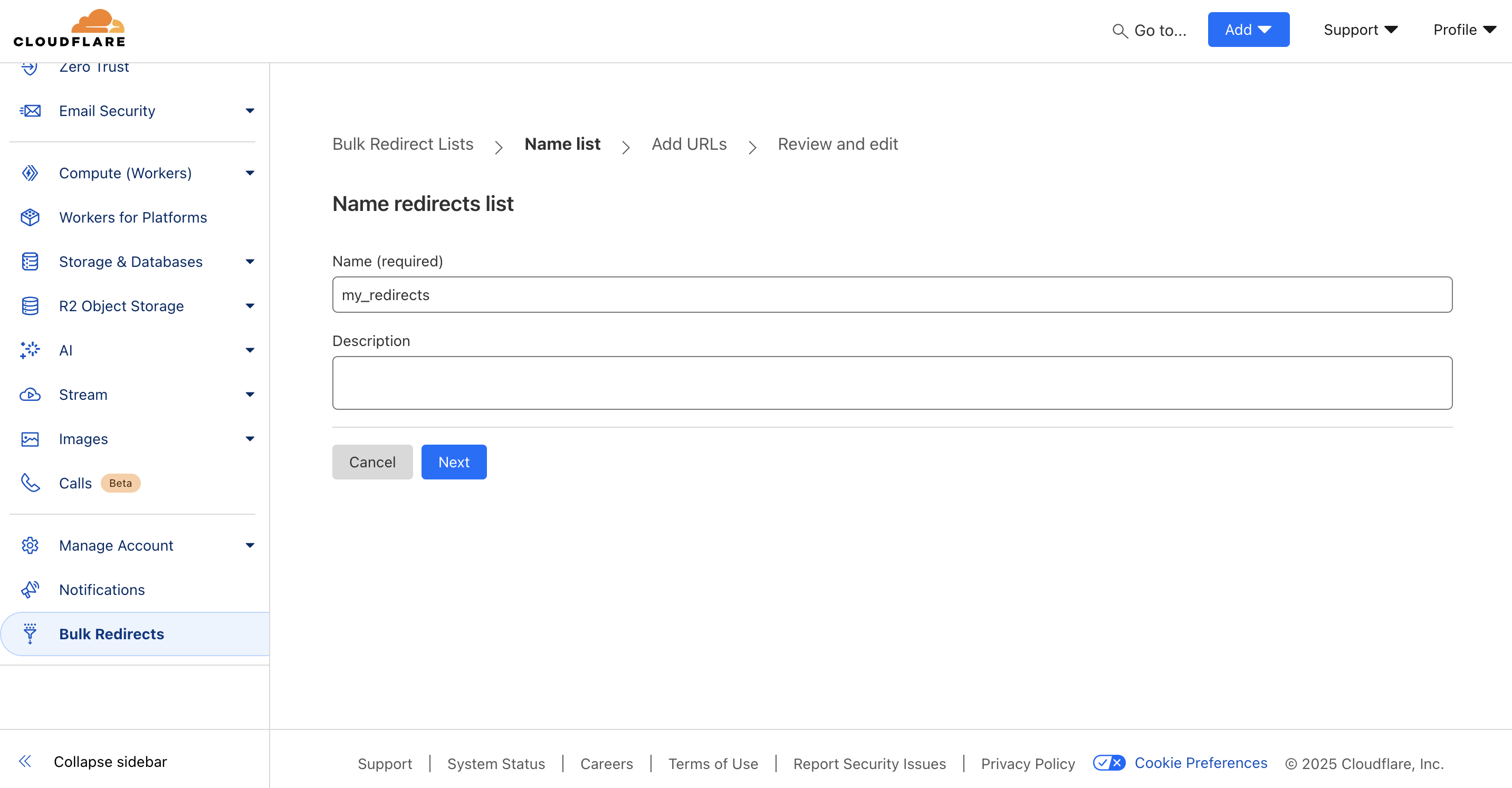
Task: Expand the Images menu section
Action: pyautogui.click(x=248, y=438)
